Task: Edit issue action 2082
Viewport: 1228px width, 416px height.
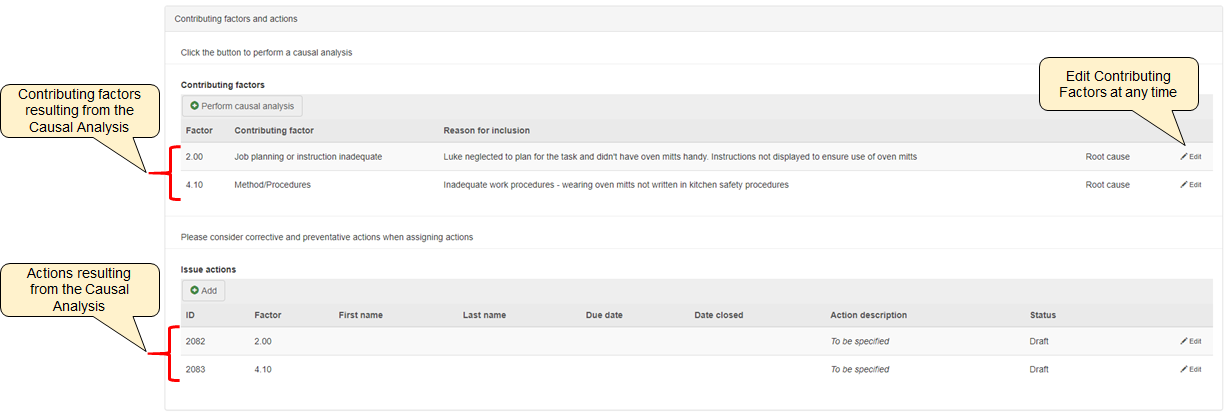Action: pyautogui.click(x=1190, y=341)
